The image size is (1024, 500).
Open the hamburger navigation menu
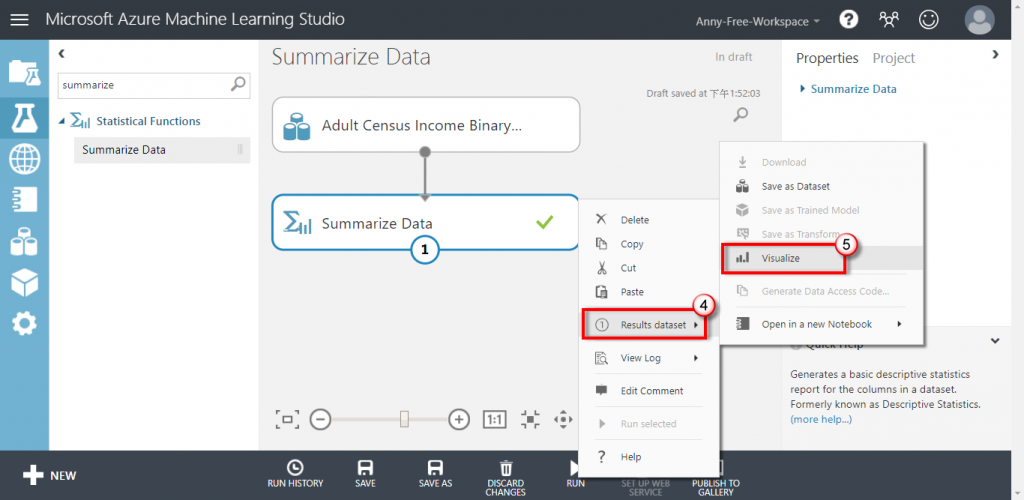coord(20,20)
